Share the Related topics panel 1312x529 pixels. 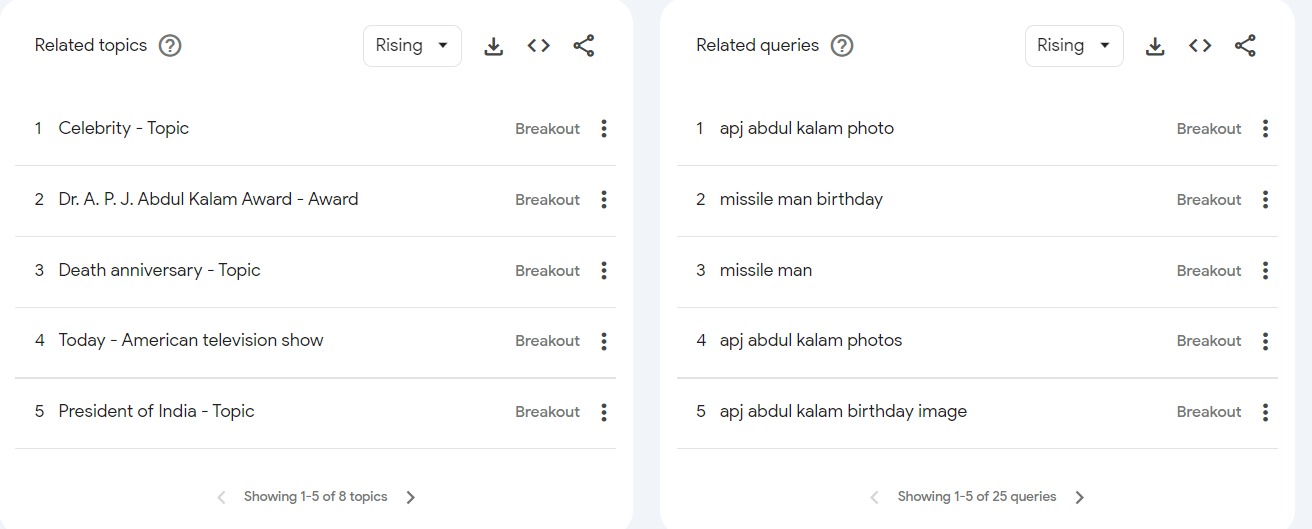coord(584,46)
